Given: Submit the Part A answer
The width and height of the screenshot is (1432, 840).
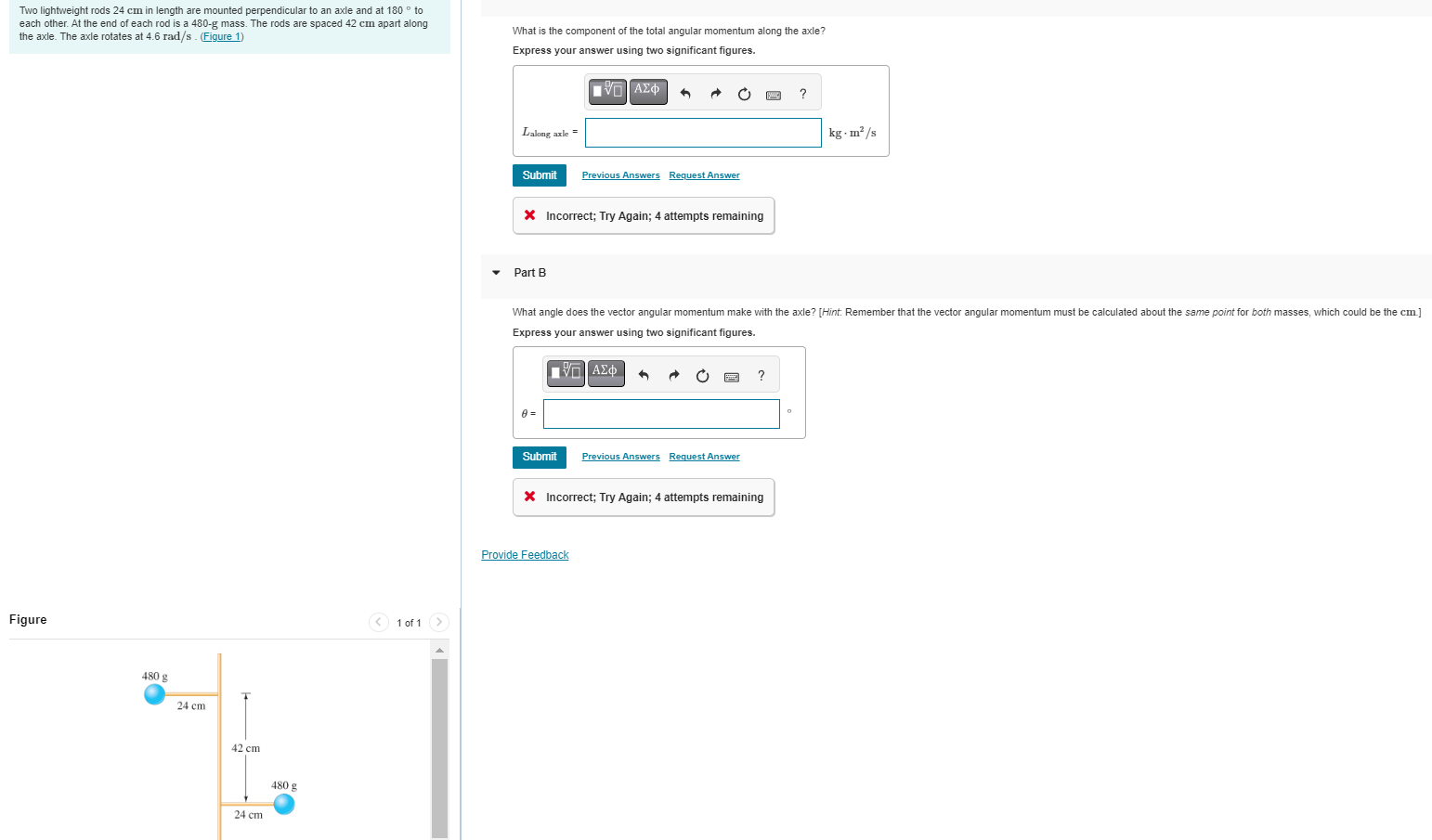Looking at the screenshot, I should pos(539,174).
